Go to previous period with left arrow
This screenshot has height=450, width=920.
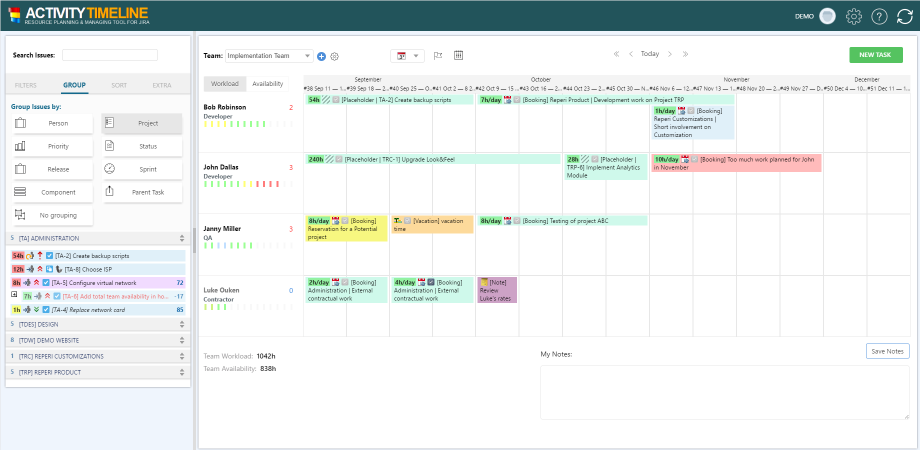tap(631, 54)
